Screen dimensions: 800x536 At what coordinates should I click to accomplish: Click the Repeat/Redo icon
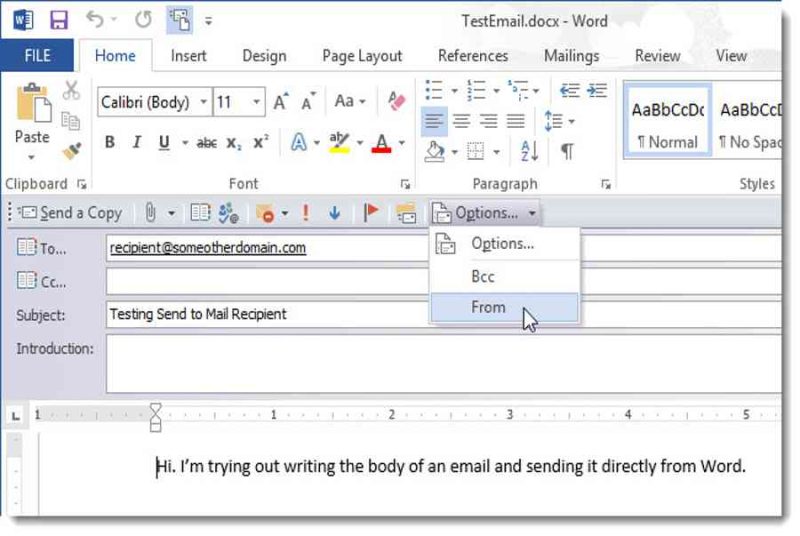[143, 20]
